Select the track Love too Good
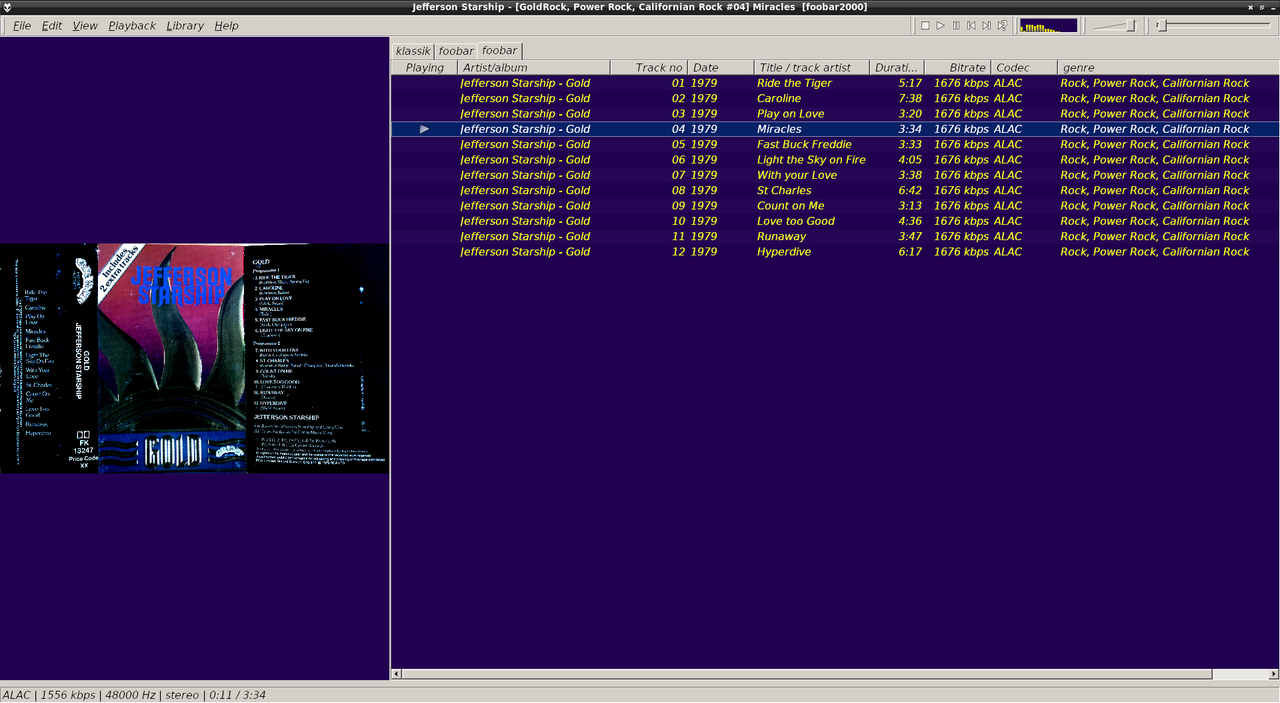The image size is (1280, 703). coord(835,221)
